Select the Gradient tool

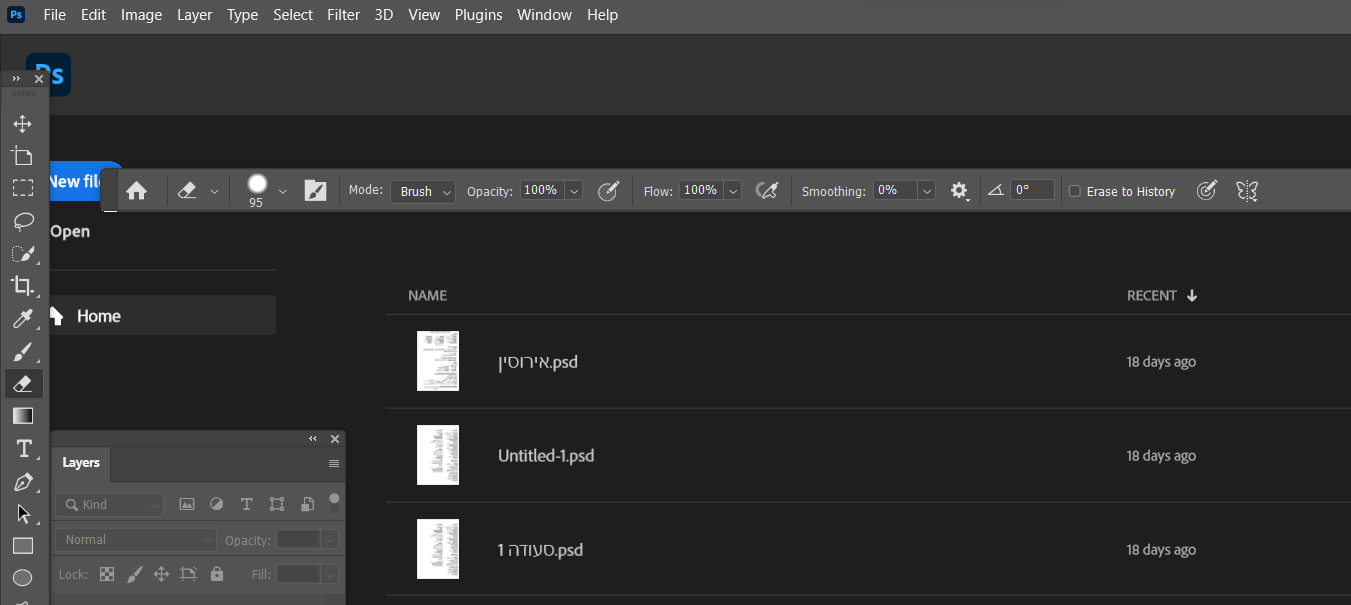click(22, 416)
